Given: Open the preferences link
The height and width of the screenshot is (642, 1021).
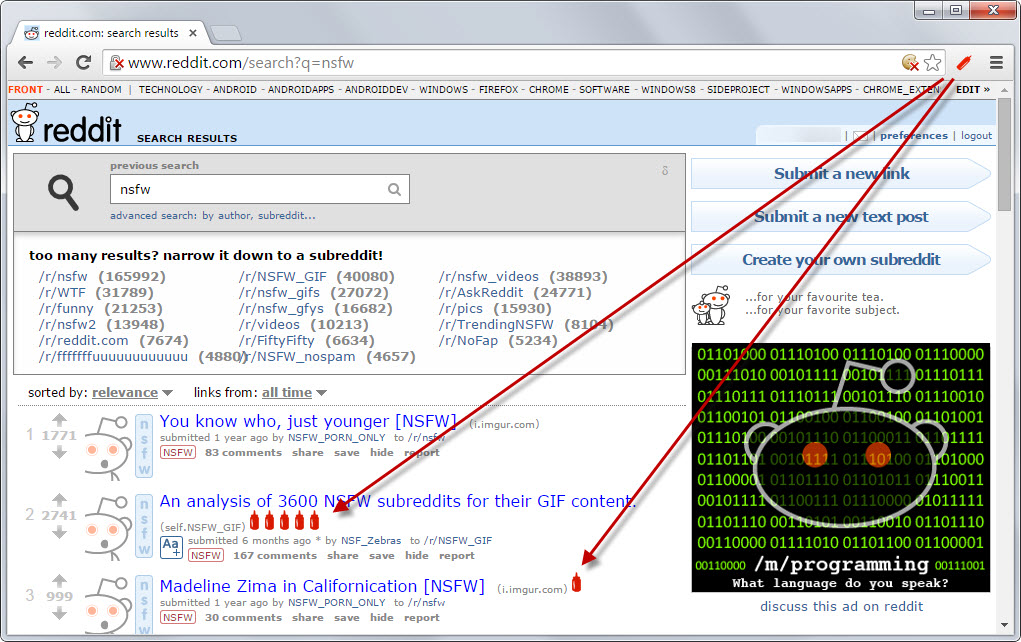Looking at the screenshot, I should click(914, 135).
